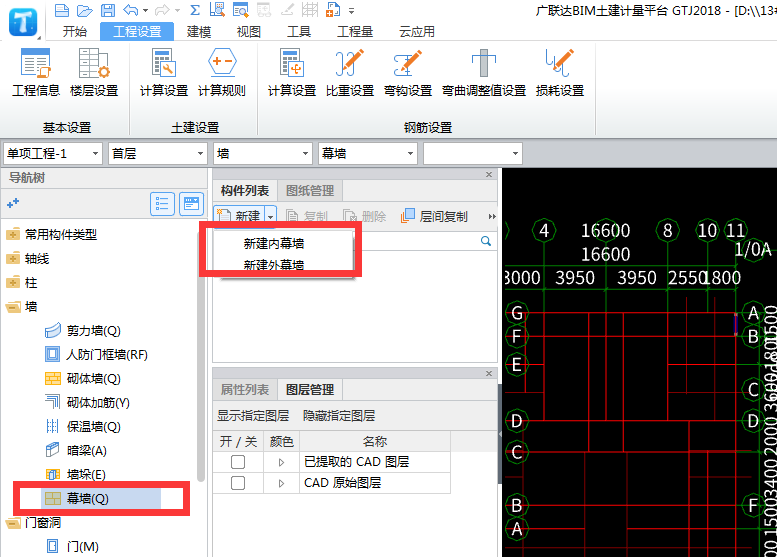Switch to the 图纸管理 tab
The height and width of the screenshot is (557, 777).
tap(310, 191)
